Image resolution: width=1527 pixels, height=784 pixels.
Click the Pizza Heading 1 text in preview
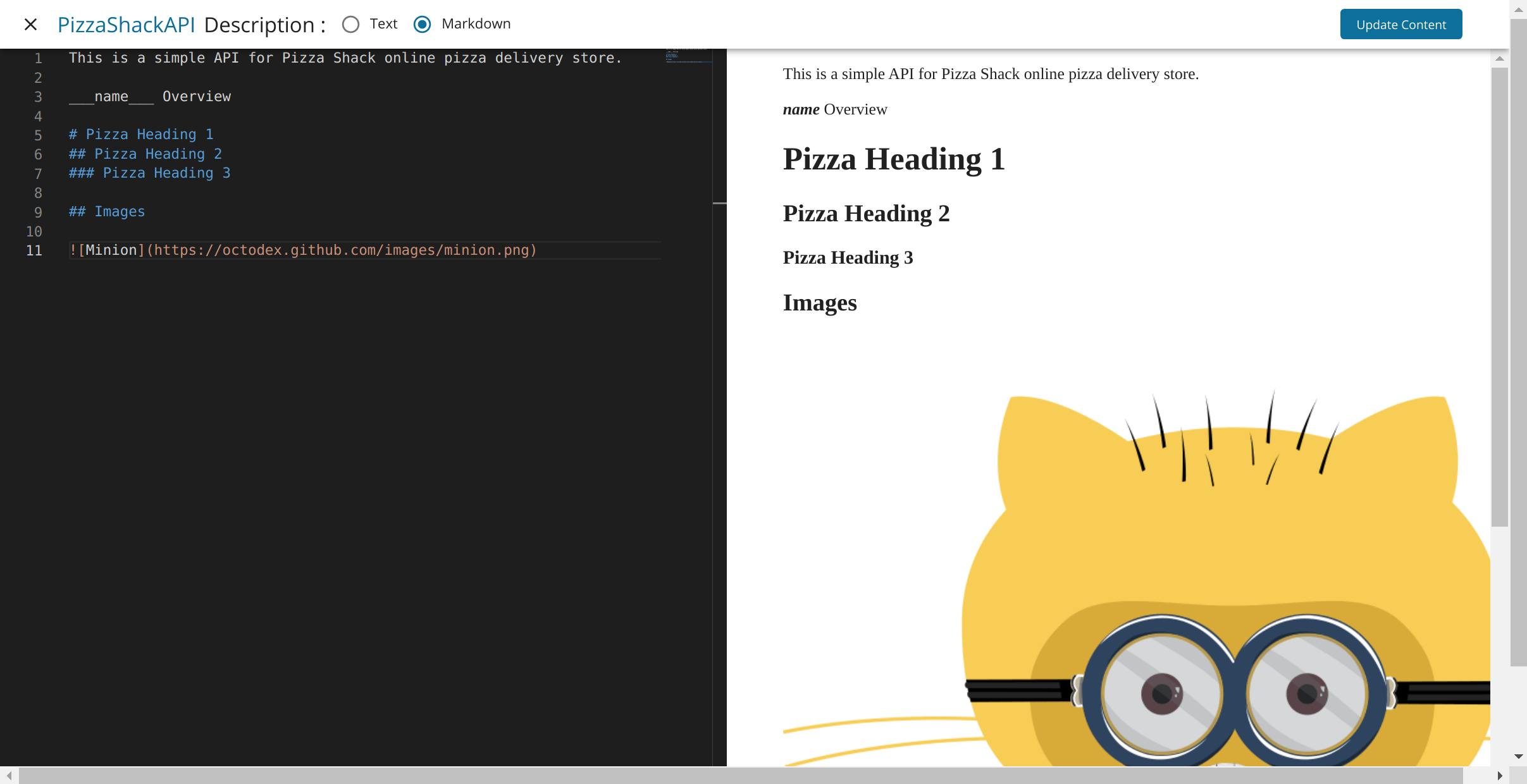893,158
